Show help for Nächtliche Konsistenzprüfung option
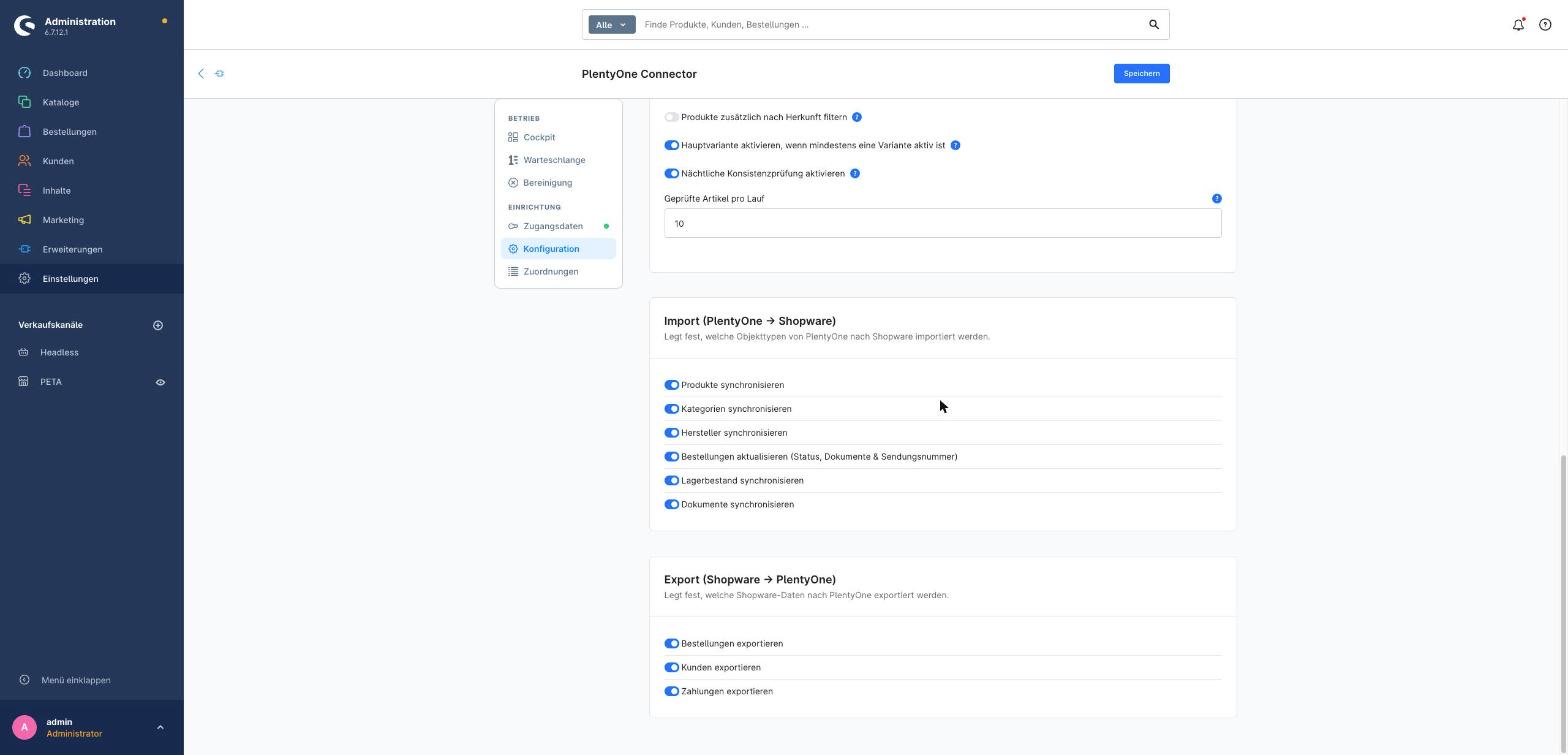Viewport: 1568px width, 755px height. tap(855, 173)
